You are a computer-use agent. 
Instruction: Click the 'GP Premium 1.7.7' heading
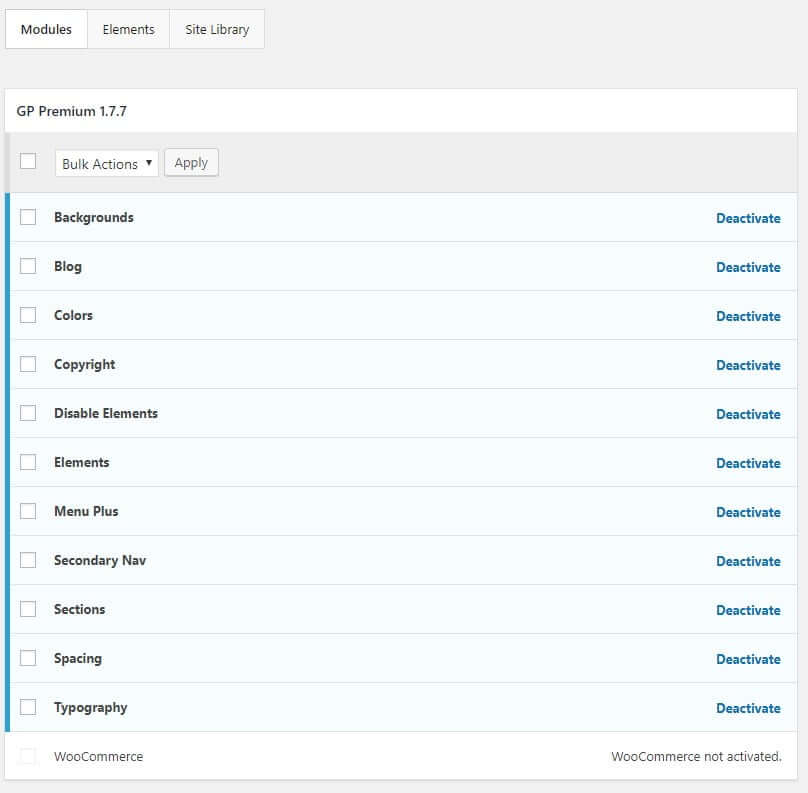(x=71, y=111)
